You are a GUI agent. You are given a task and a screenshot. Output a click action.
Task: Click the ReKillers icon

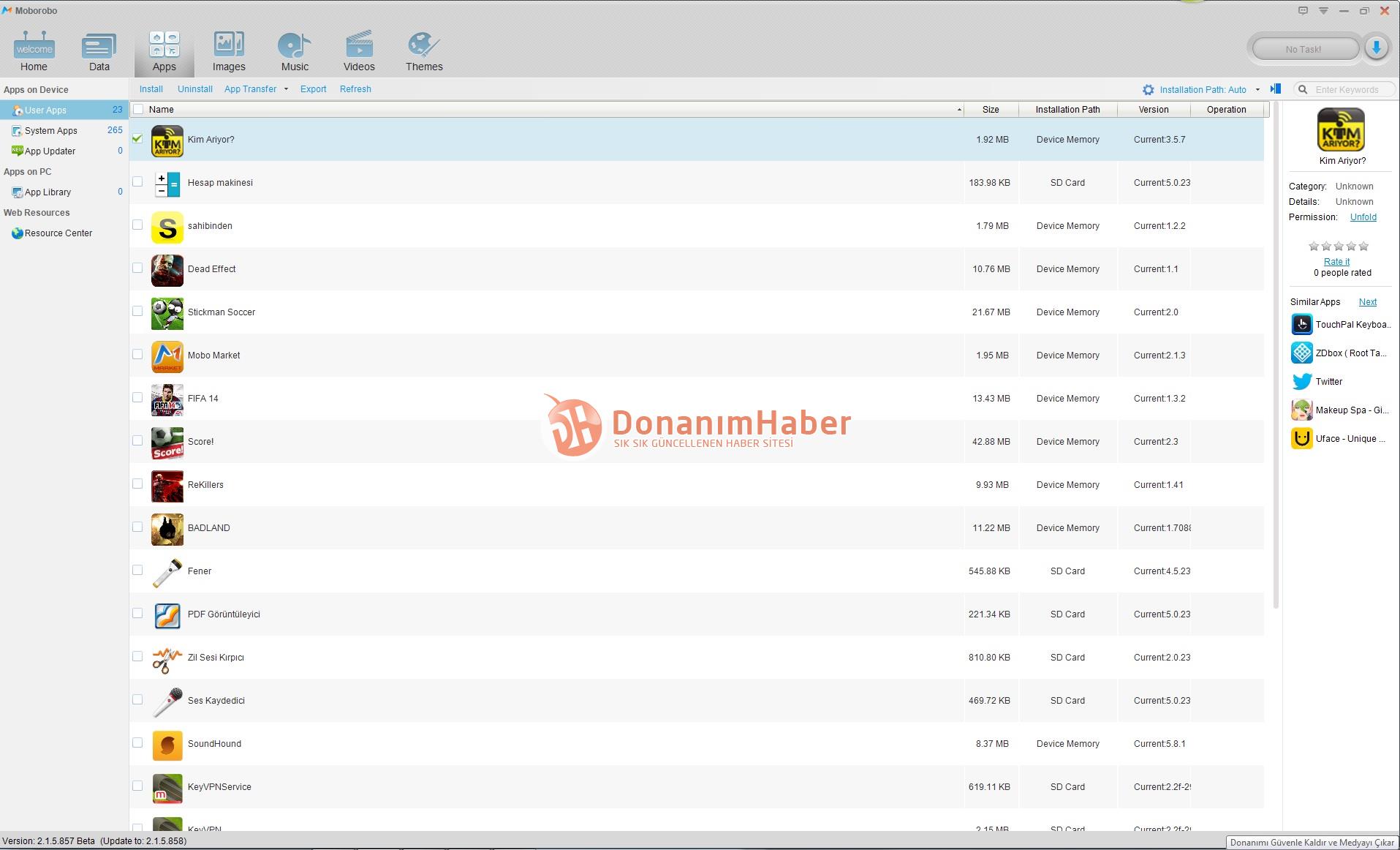tap(167, 486)
